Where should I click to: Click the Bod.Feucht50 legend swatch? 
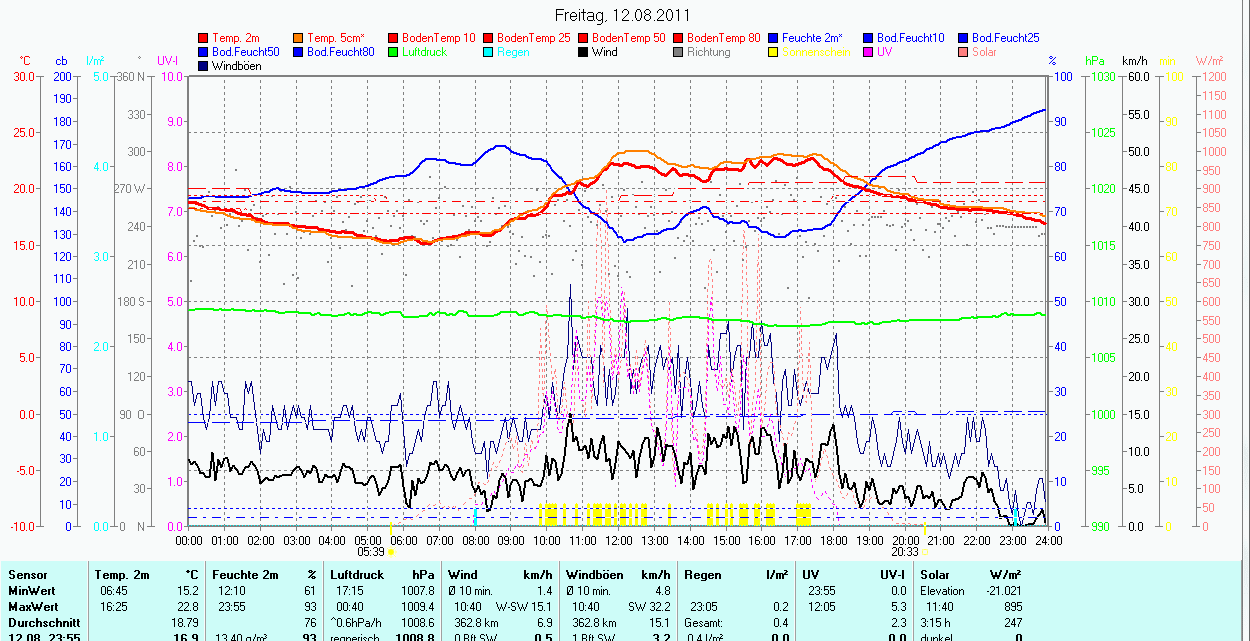click(204, 52)
